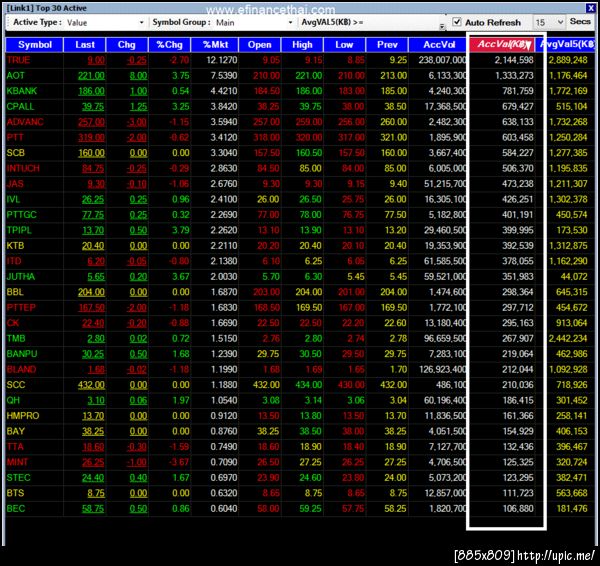Select the BTS symbol
This screenshot has height=566, width=600.
pyautogui.click(x=15, y=493)
